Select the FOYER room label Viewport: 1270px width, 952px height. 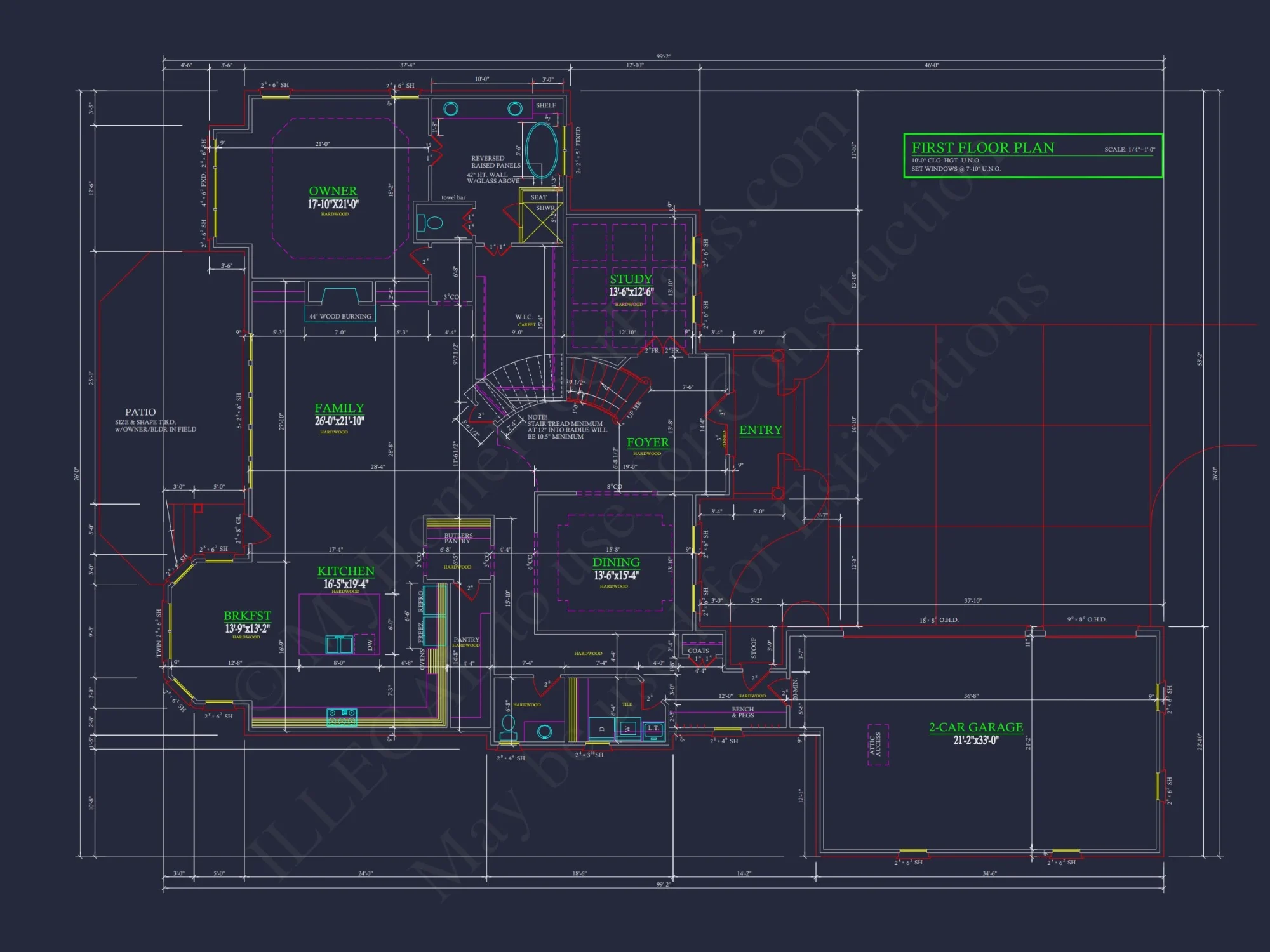point(648,442)
